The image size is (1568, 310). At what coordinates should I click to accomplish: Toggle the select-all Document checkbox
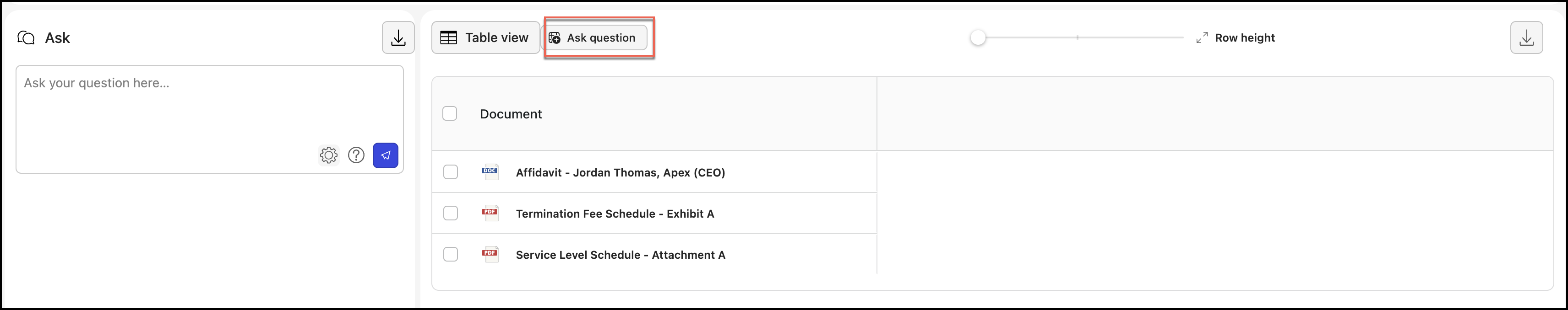[x=450, y=114]
